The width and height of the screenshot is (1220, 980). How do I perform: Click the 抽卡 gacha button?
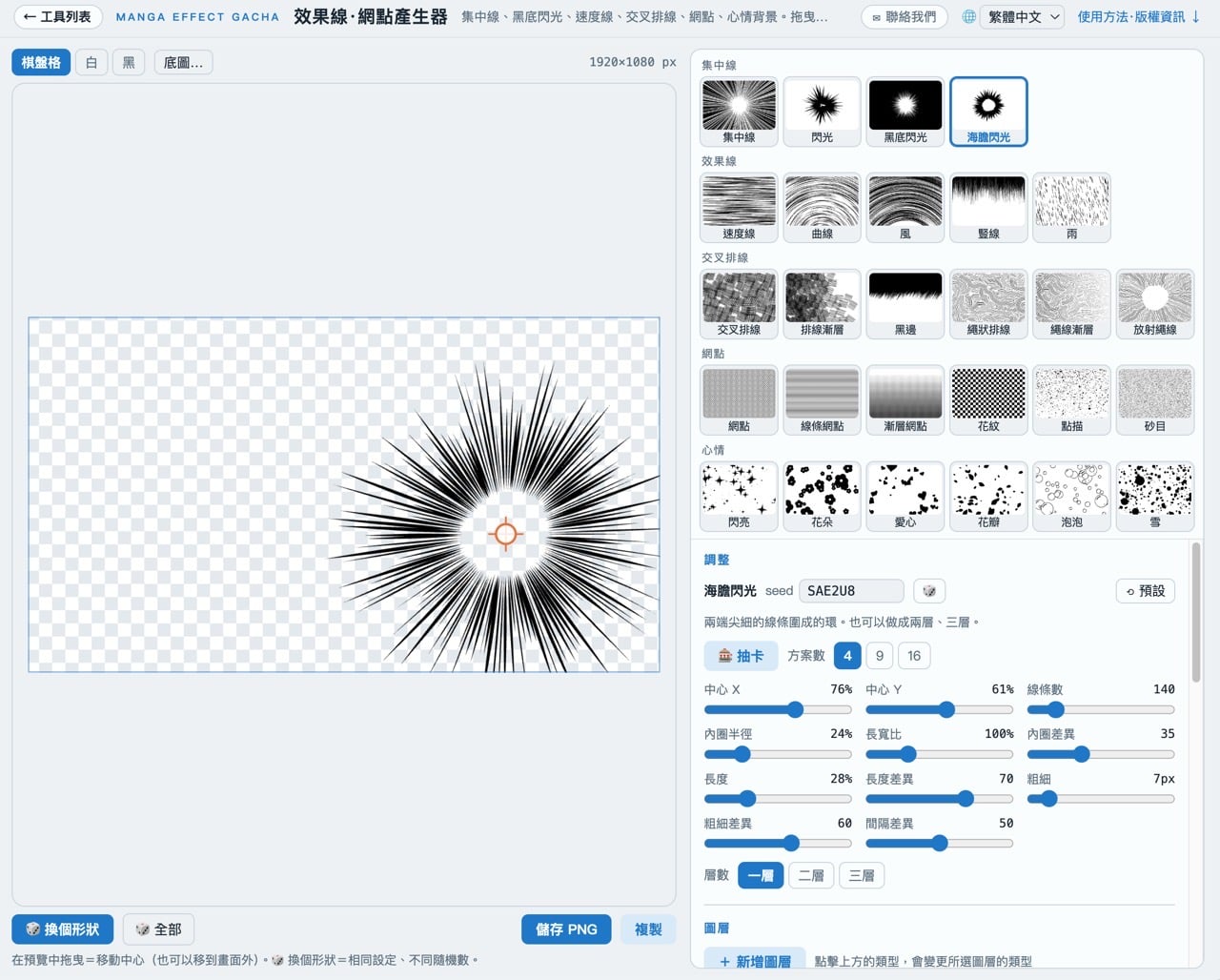pos(741,656)
